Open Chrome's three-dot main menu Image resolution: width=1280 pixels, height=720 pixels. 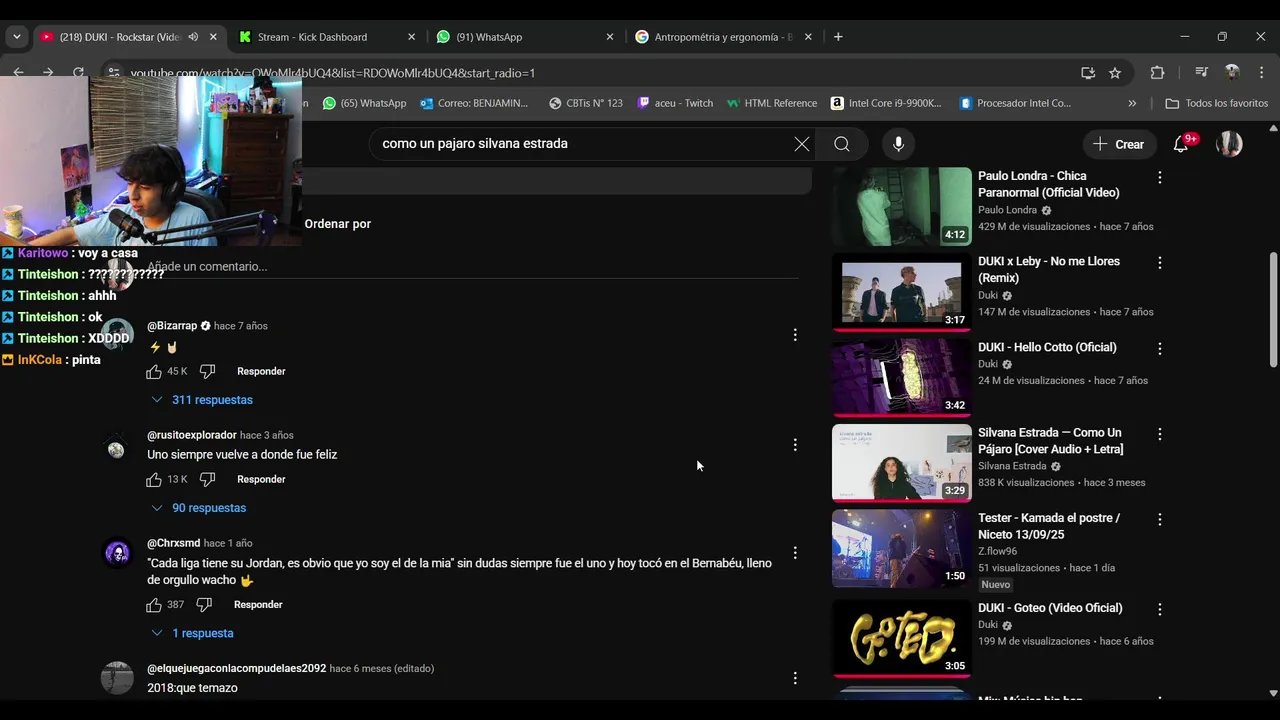1262,73
